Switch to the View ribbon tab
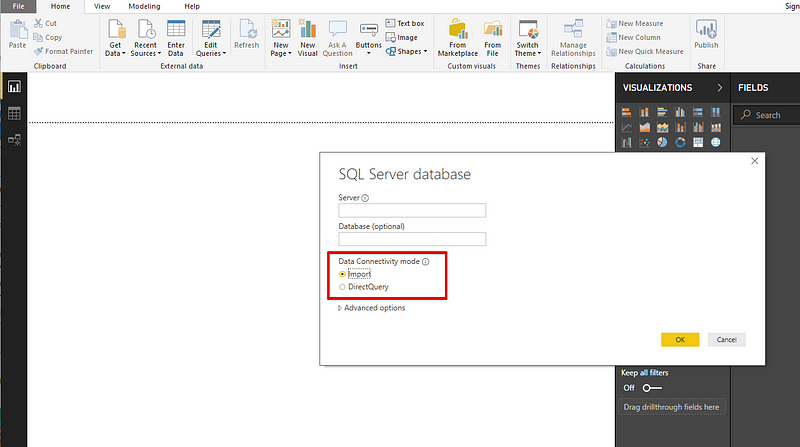 [102, 6]
